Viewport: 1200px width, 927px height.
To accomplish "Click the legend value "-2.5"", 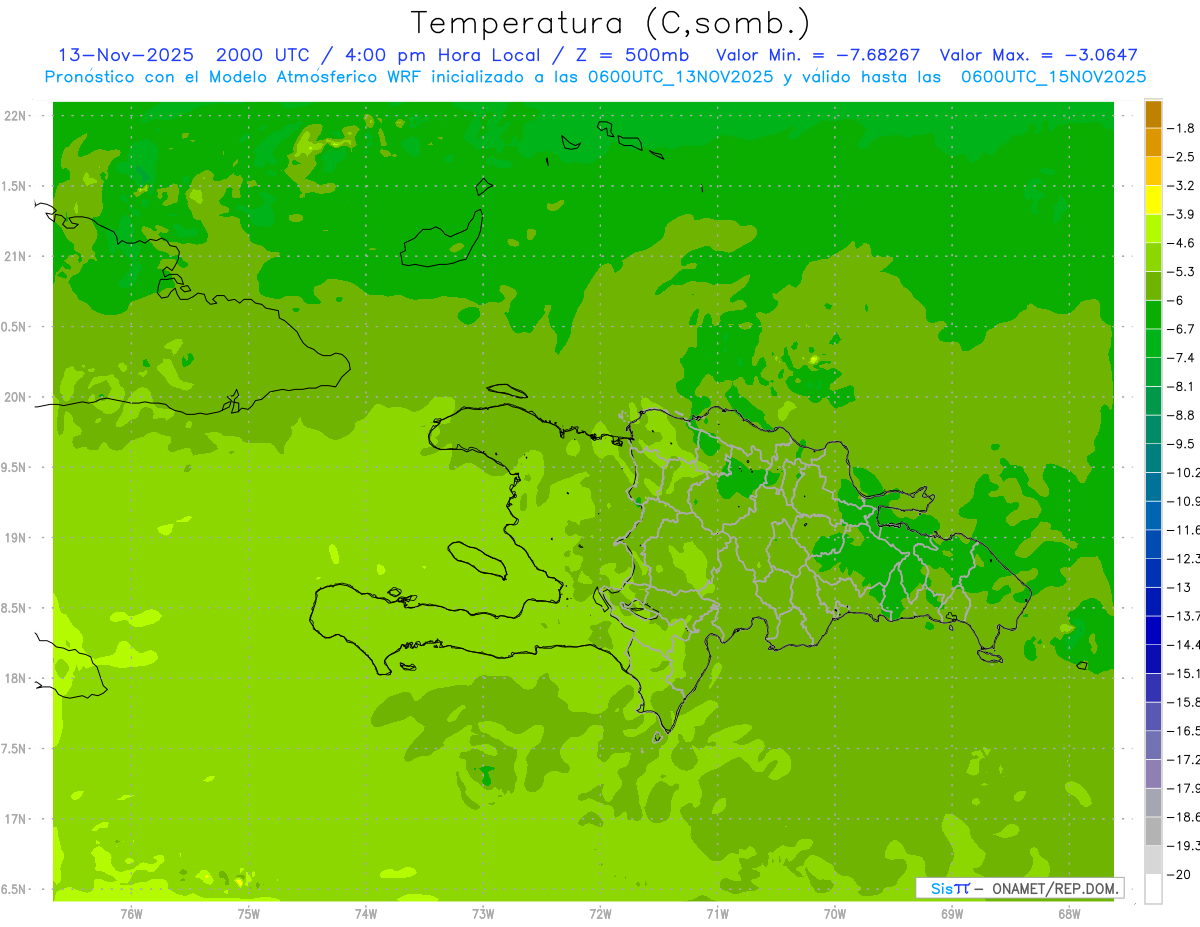I will coord(1181,157).
